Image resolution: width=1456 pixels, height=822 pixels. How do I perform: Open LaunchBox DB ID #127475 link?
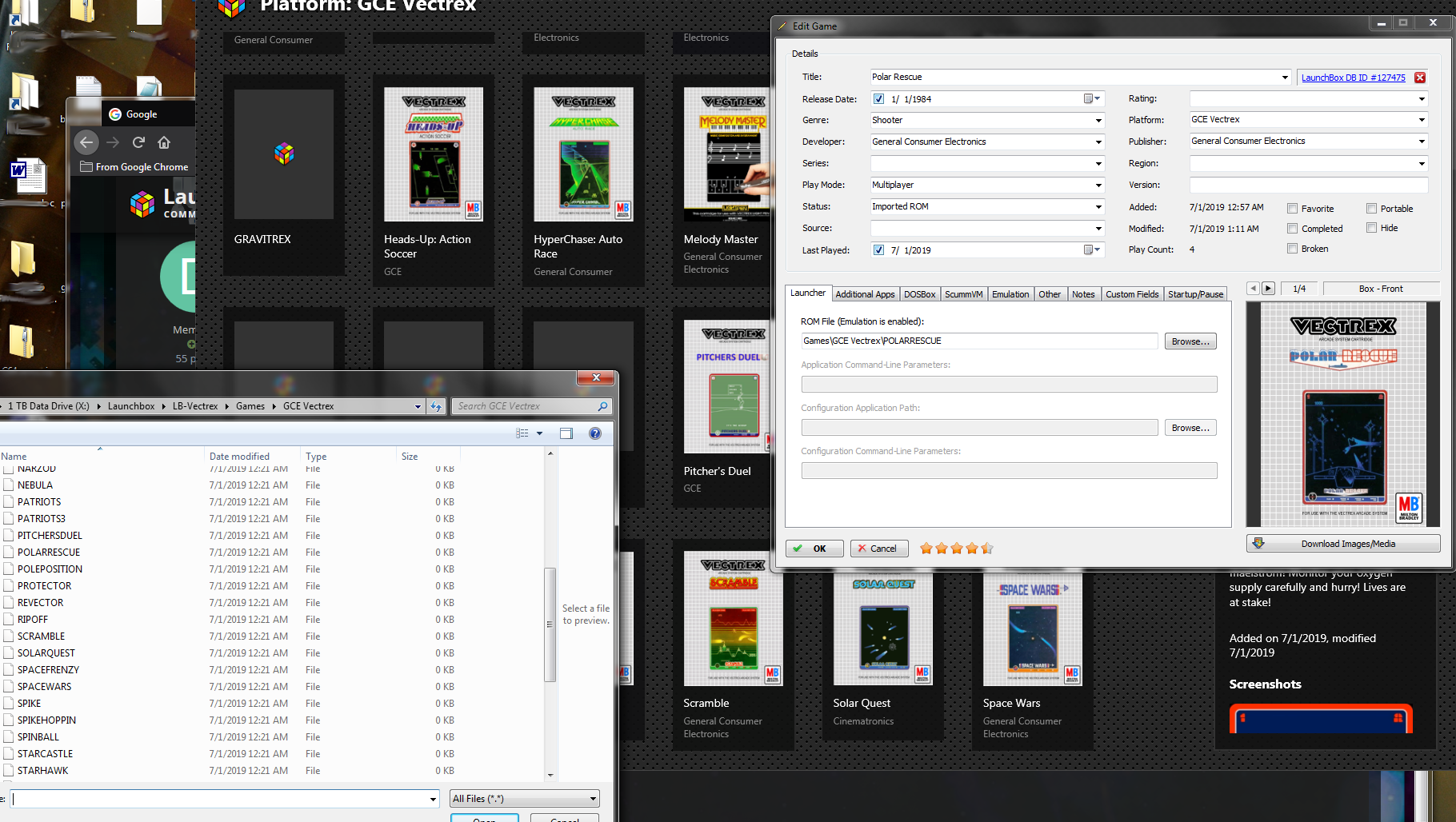1353,78
